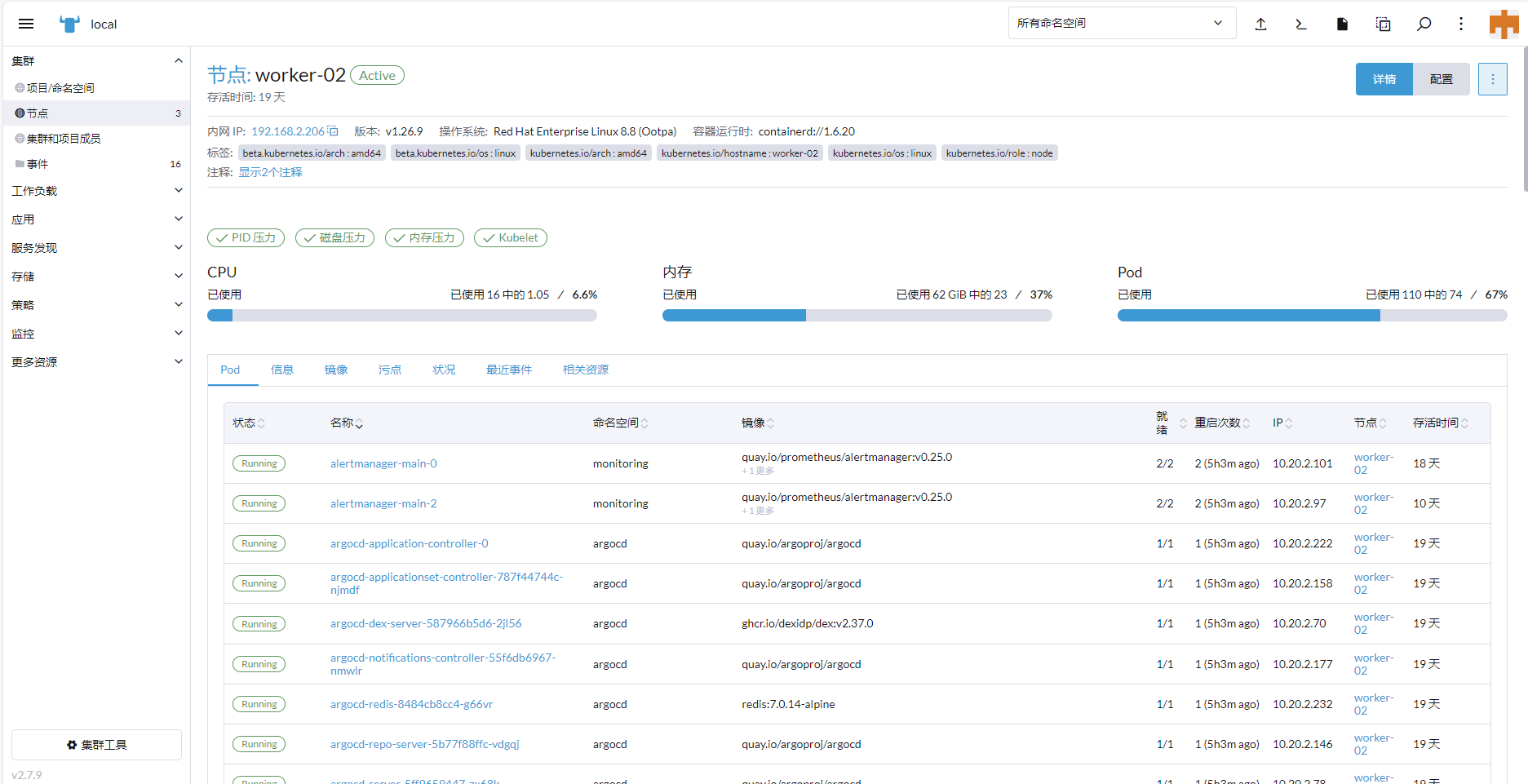Open pod alertmanager-main-0
This screenshot has width=1528, height=784.
point(383,463)
